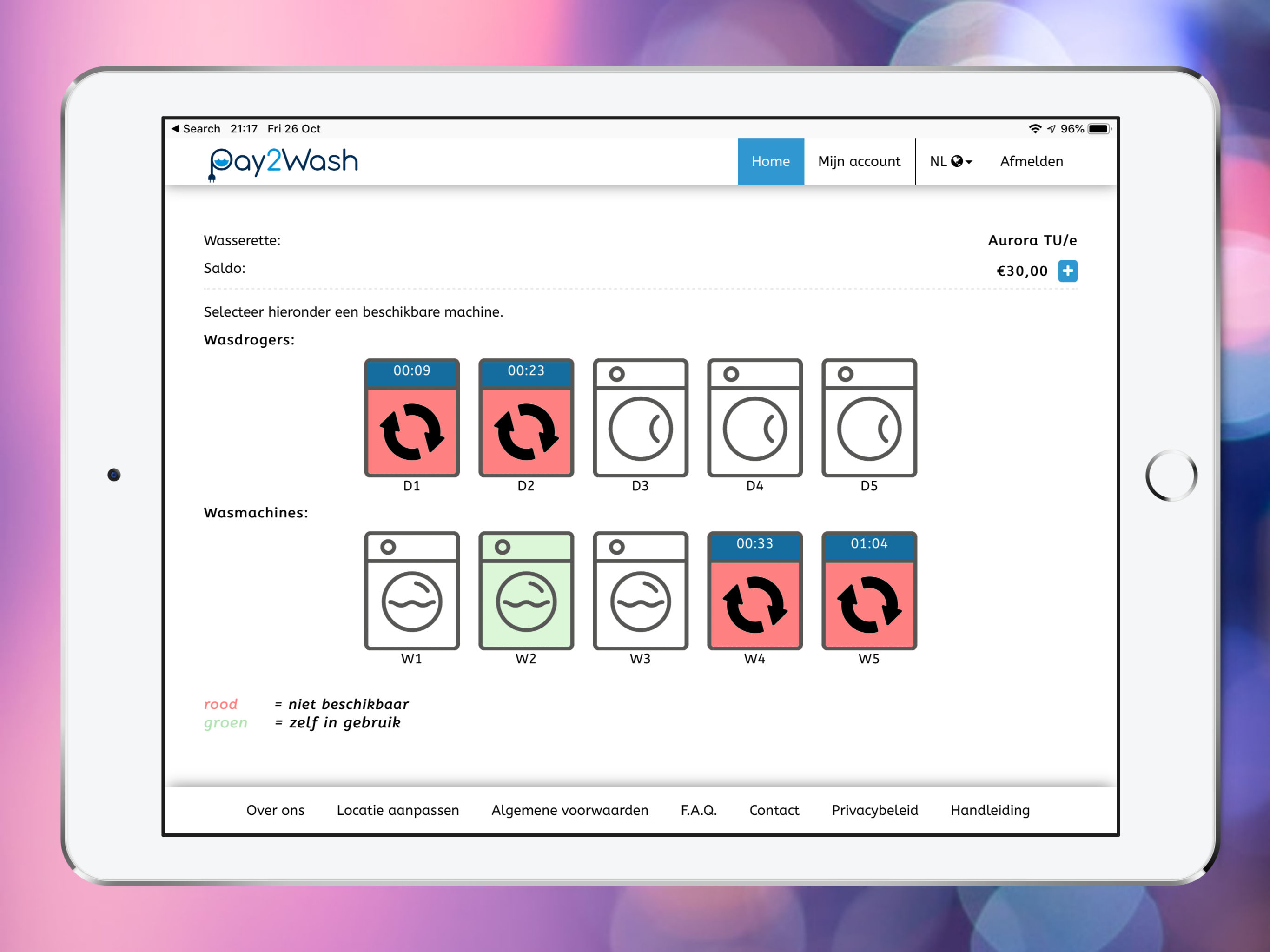Click the 'rood' legend label
Image resolution: width=1270 pixels, height=952 pixels.
[220, 704]
